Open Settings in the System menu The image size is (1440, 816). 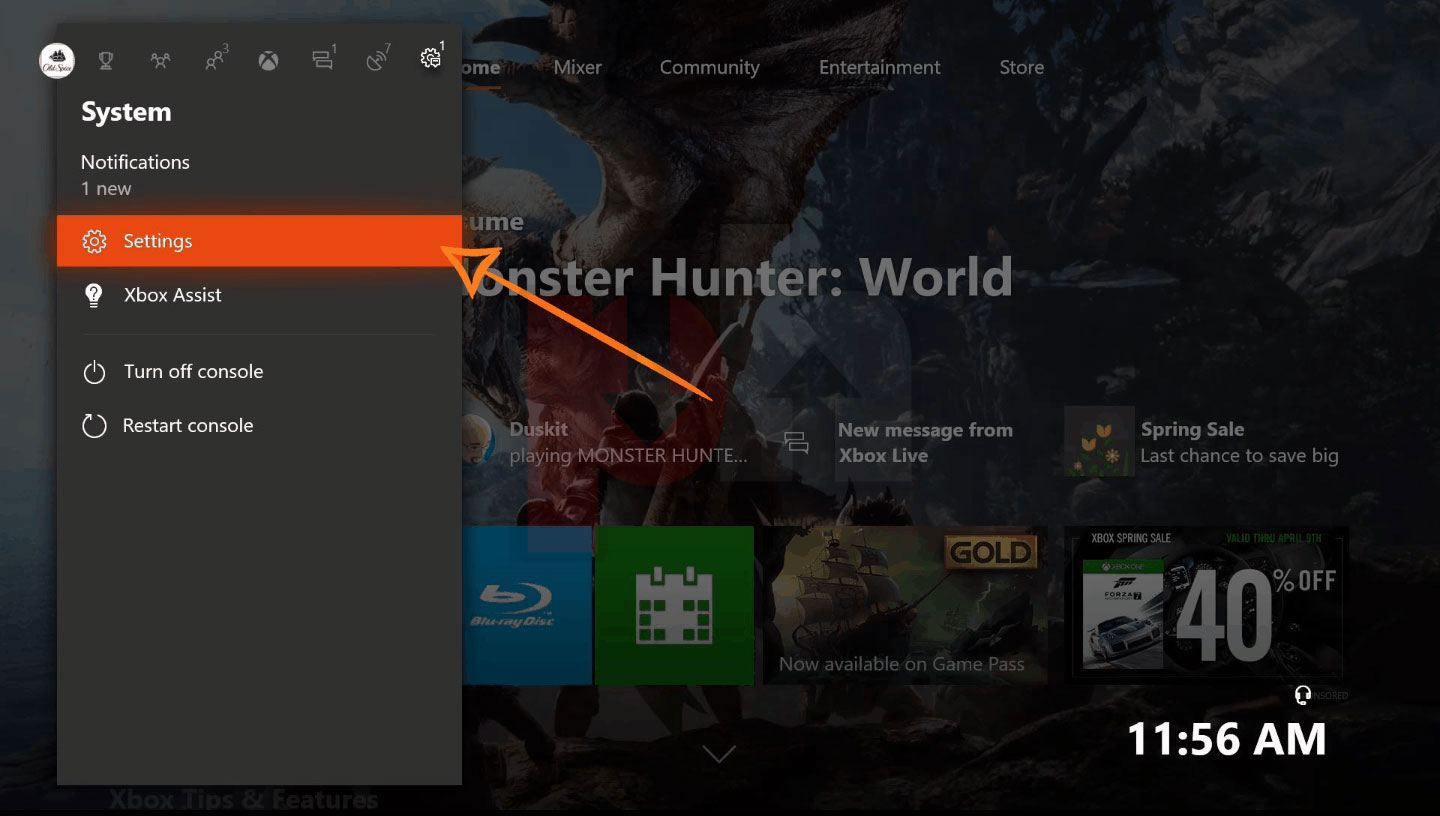pos(259,241)
